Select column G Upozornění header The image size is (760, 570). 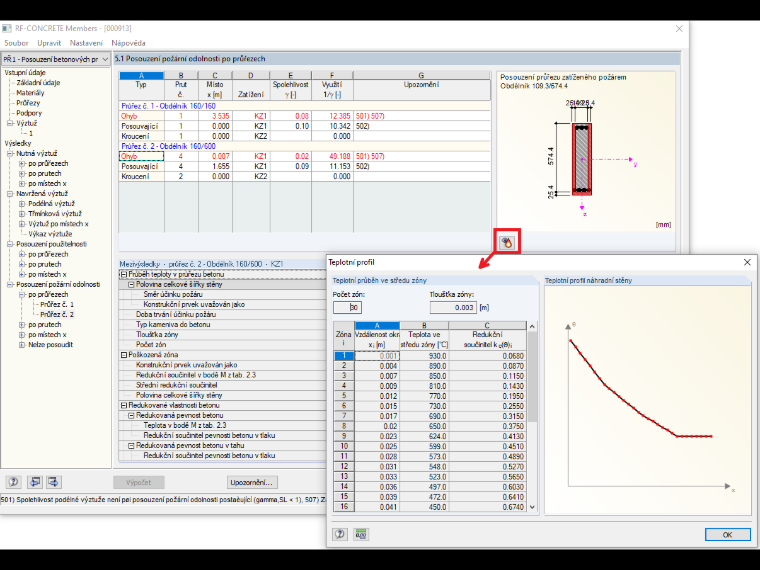(421, 76)
